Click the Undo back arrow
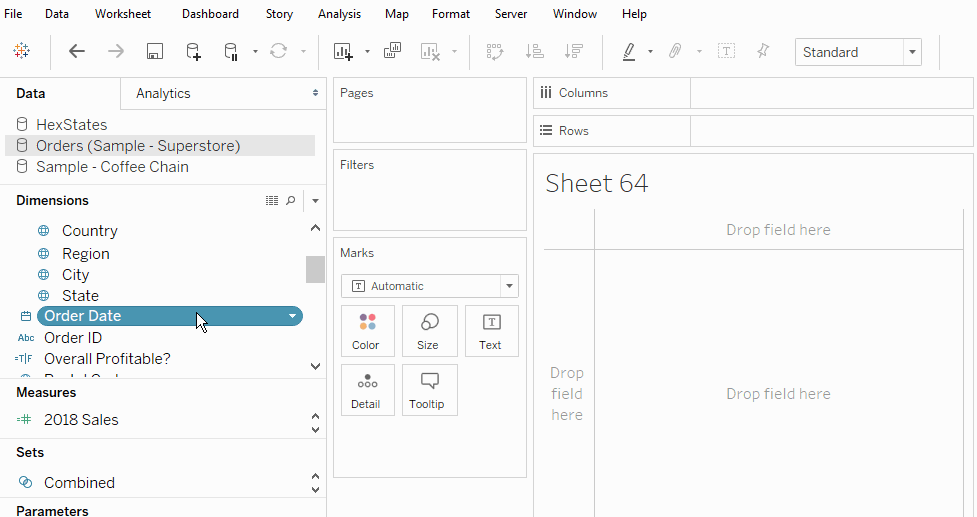Viewport: 977px width, 517px height. [x=77, y=51]
